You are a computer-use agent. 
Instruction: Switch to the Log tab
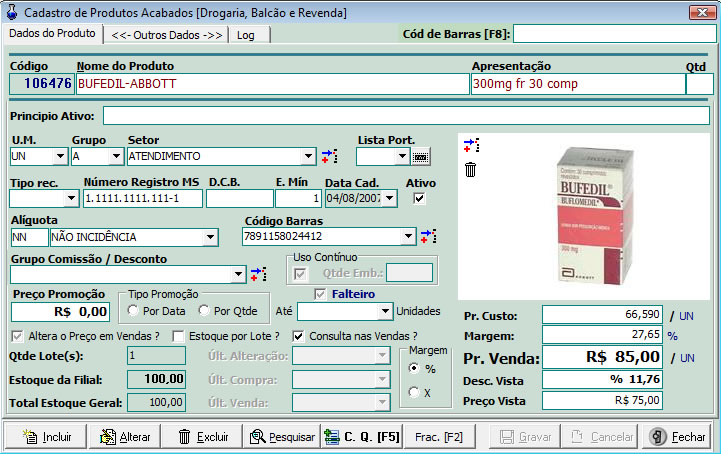249,35
